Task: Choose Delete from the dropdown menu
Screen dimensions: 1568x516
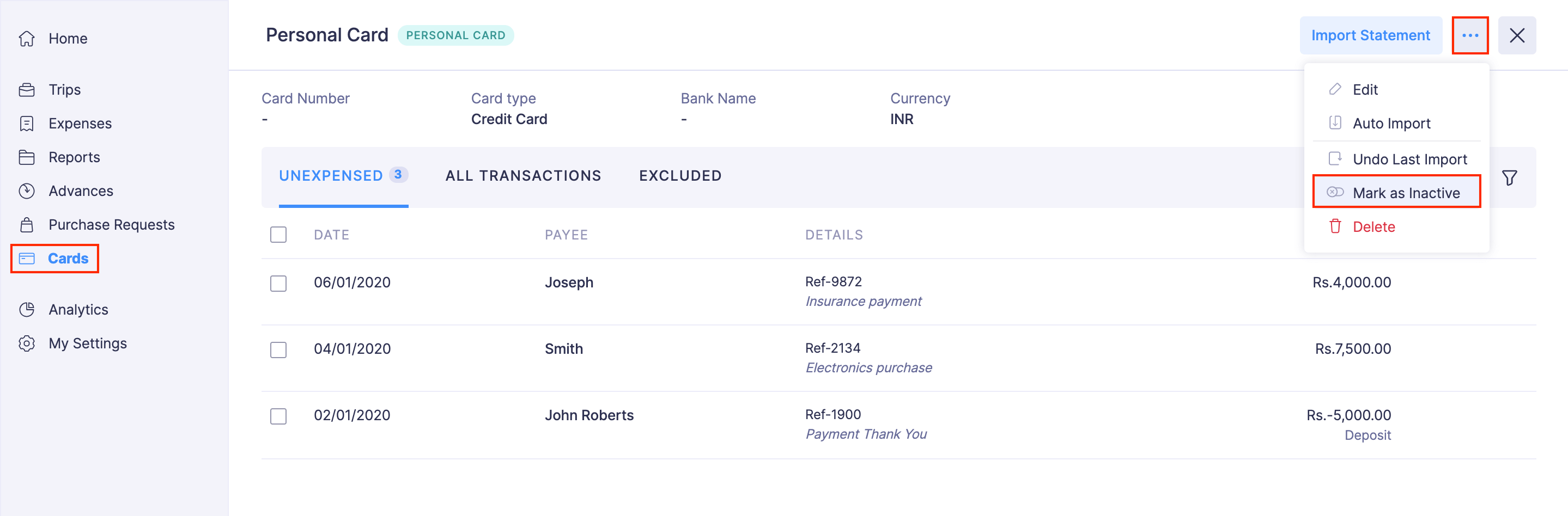Action: tap(1373, 226)
